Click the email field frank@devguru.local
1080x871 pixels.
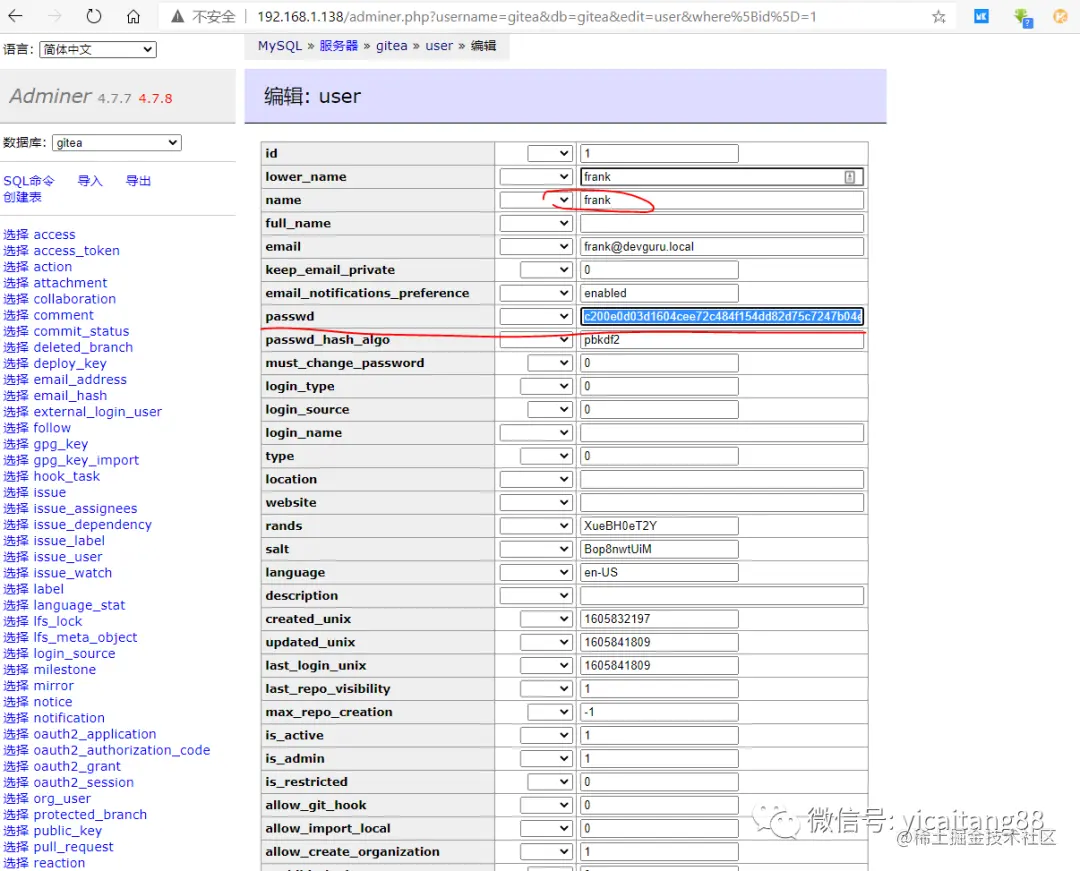(722, 246)
